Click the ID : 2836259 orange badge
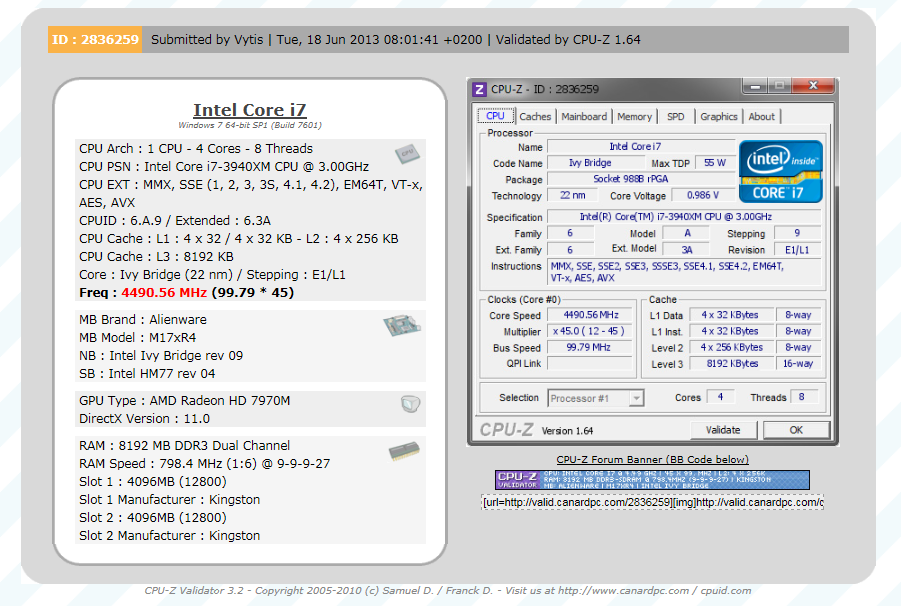Image resolution: width=901 pixels, height=606 pixels. tap(95, 40)
